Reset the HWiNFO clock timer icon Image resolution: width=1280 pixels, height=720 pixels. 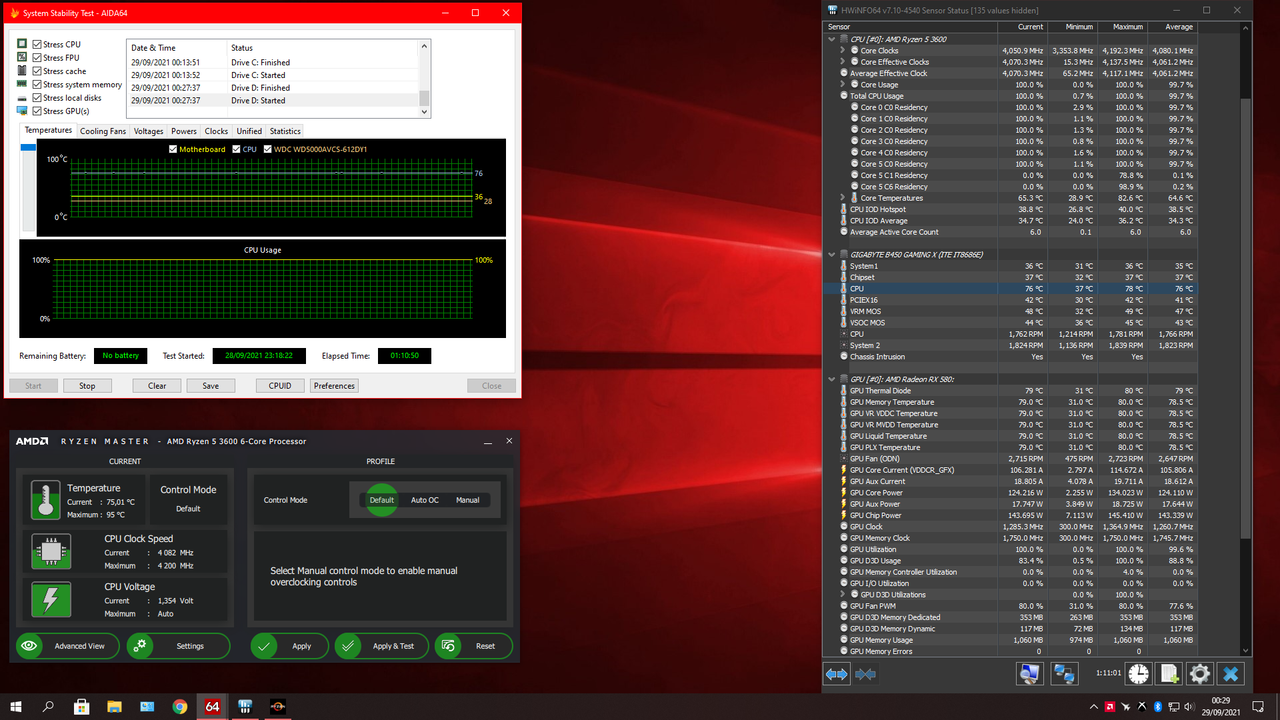click(1138, 674)
